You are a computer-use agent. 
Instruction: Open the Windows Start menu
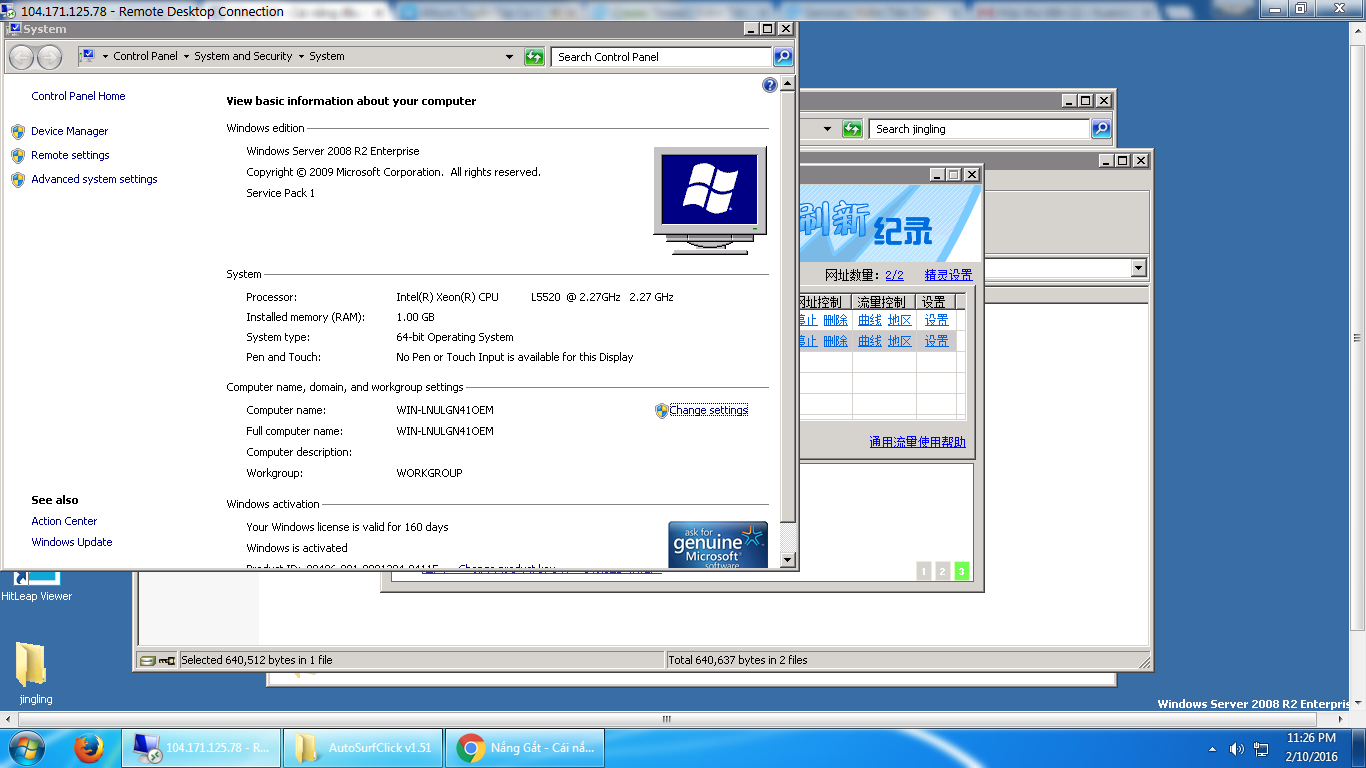click(27, 748)
